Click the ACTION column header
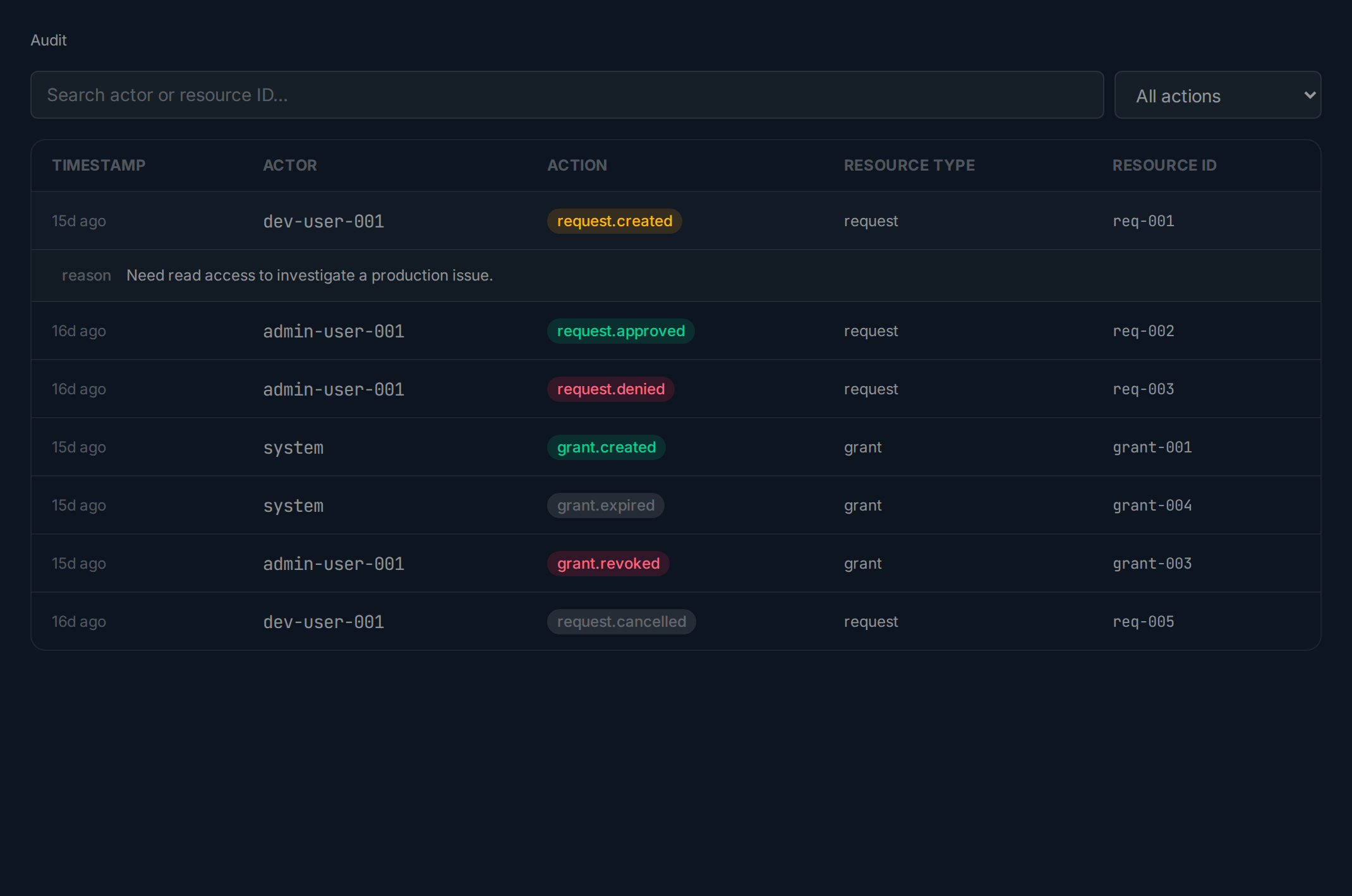The image size is (1352, 896). point(577,165)
